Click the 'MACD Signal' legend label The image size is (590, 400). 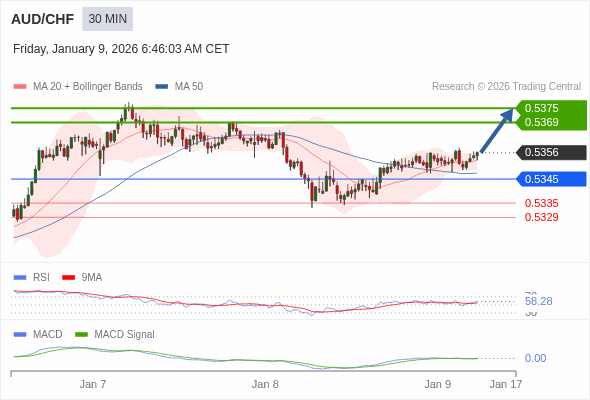pyautogui.click(x=125, y=335)
